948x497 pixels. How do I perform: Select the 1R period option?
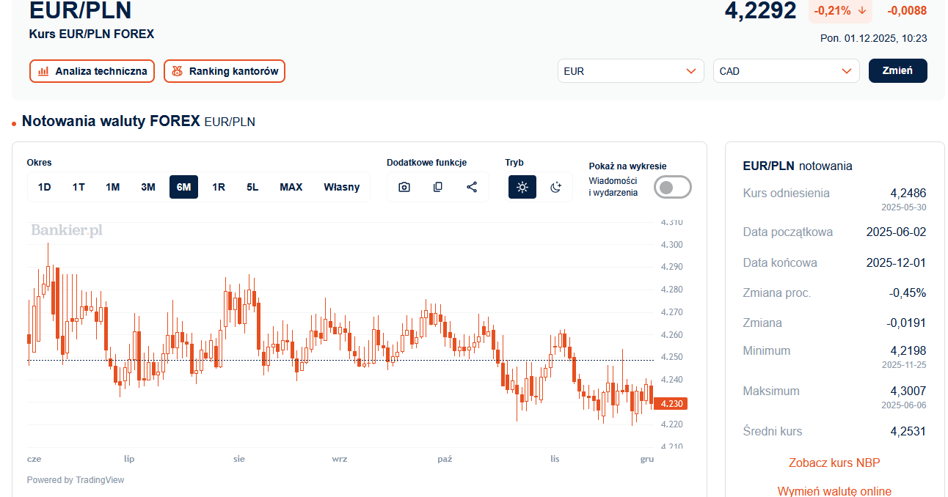[219, 187]
